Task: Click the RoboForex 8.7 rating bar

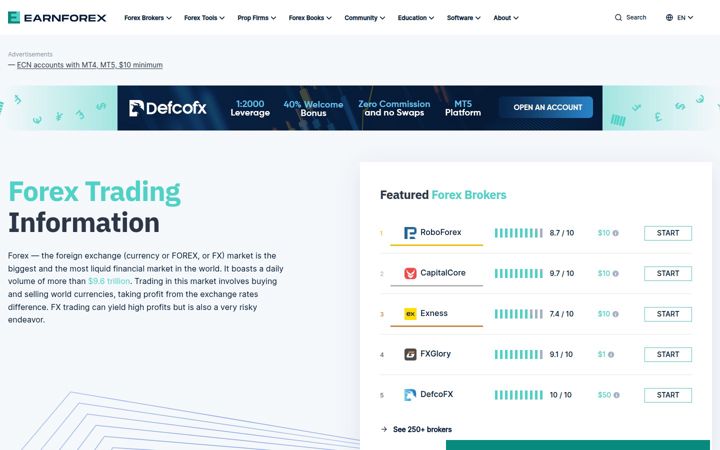Action: coord(518,233)
